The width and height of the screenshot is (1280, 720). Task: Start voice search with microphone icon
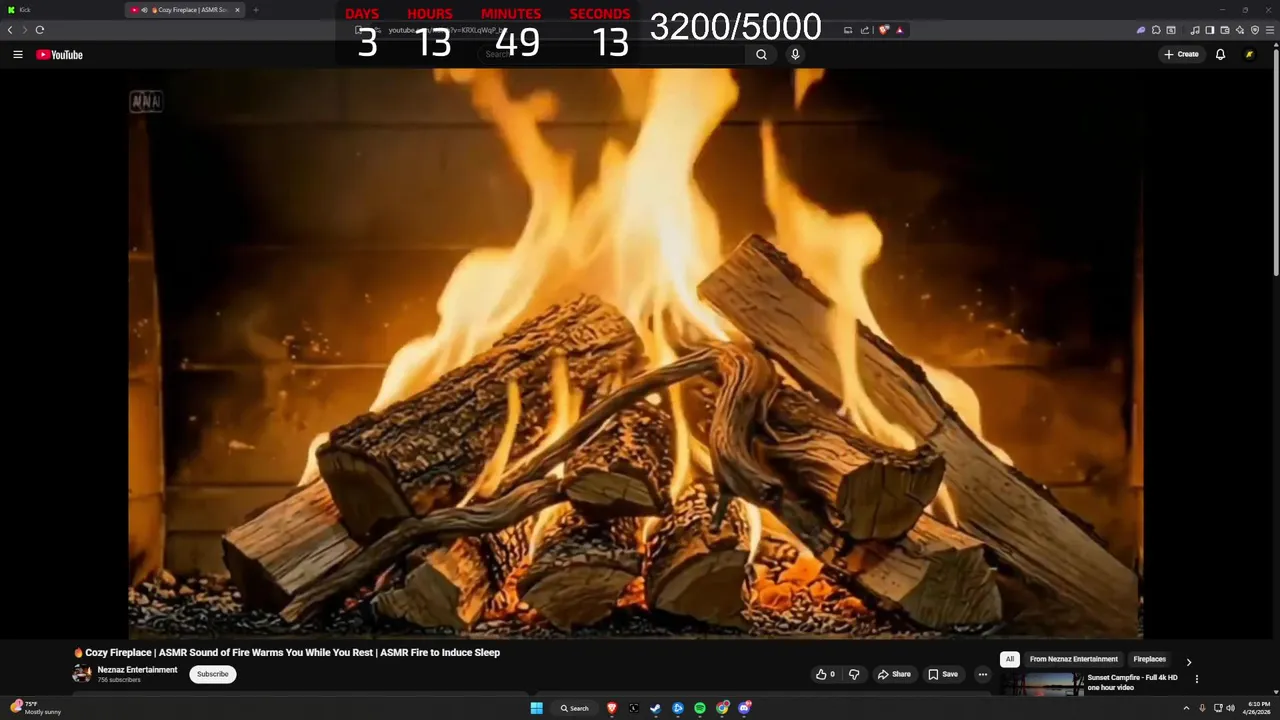(x=795, y=55)
